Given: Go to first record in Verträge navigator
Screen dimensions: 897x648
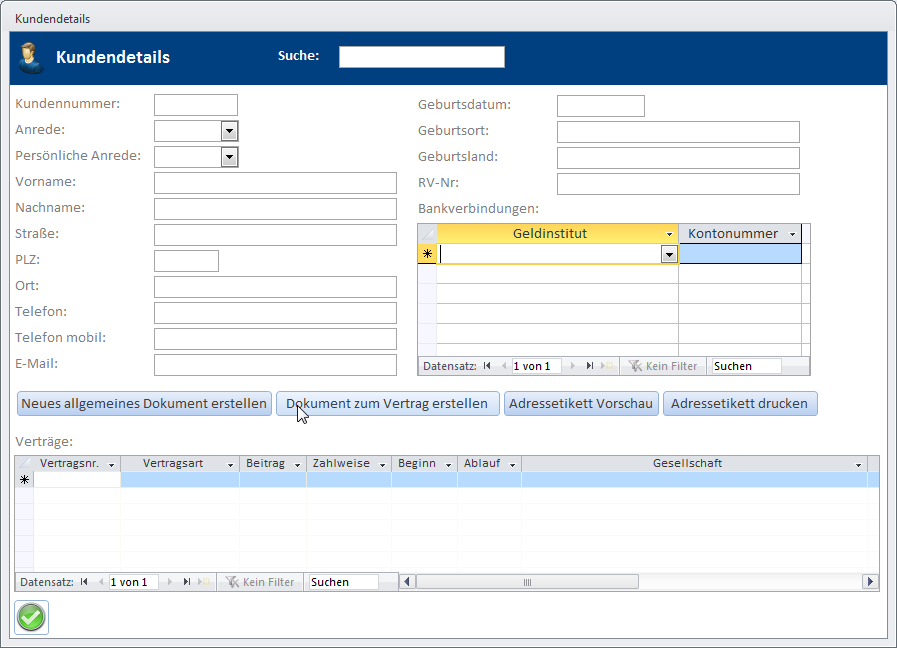Looking at the screenshot, I should click(x=84, y=582).
